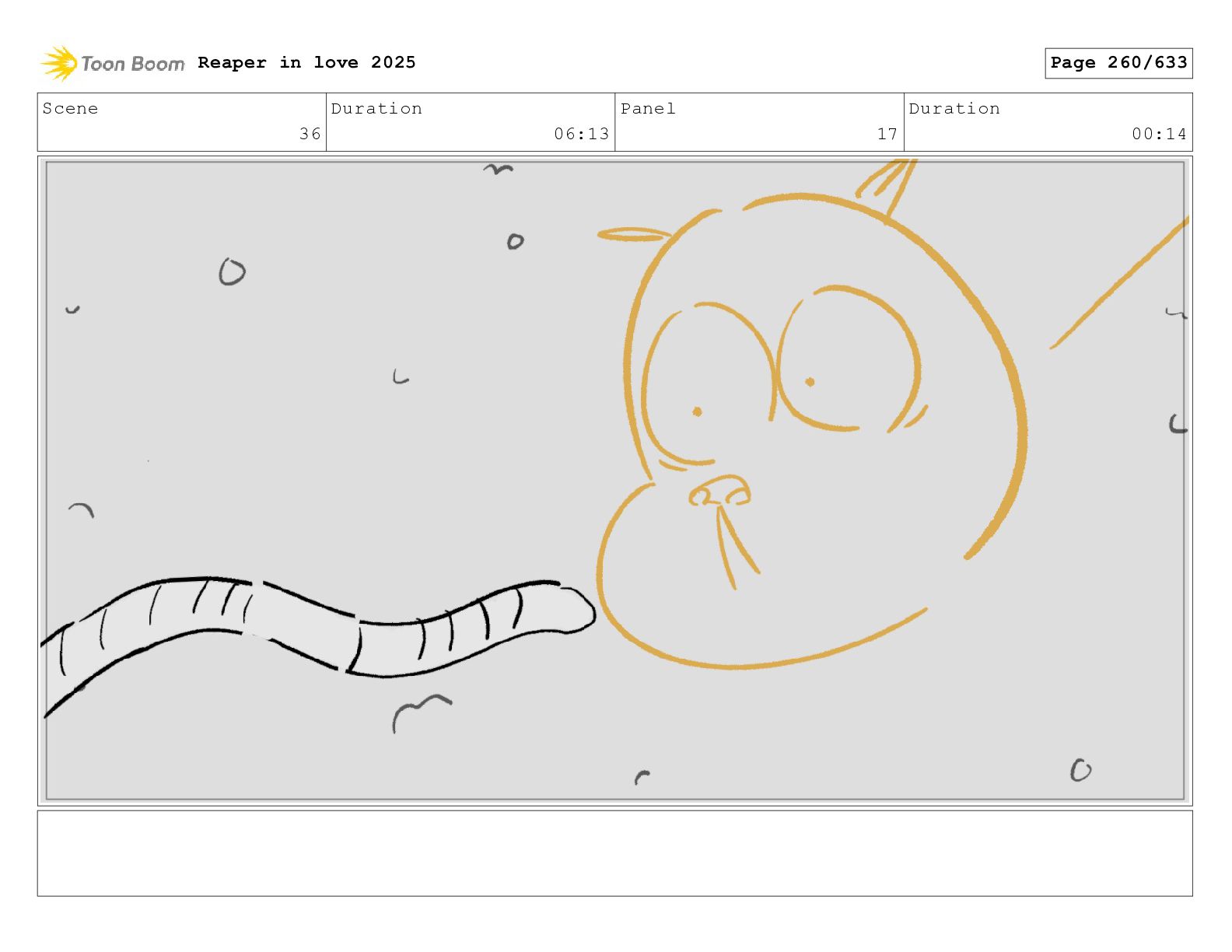1232x952 pixels.
Task: Click the storyboard panel drawing thumbnail
Action: pos(614,481)
